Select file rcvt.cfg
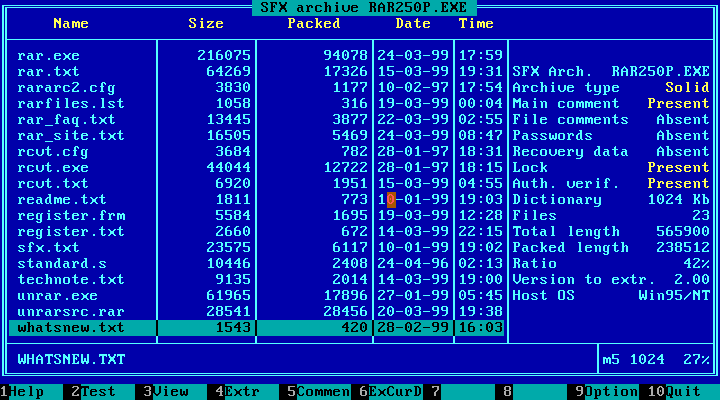Screen dimensions: 720x400 tap(53, 152)
